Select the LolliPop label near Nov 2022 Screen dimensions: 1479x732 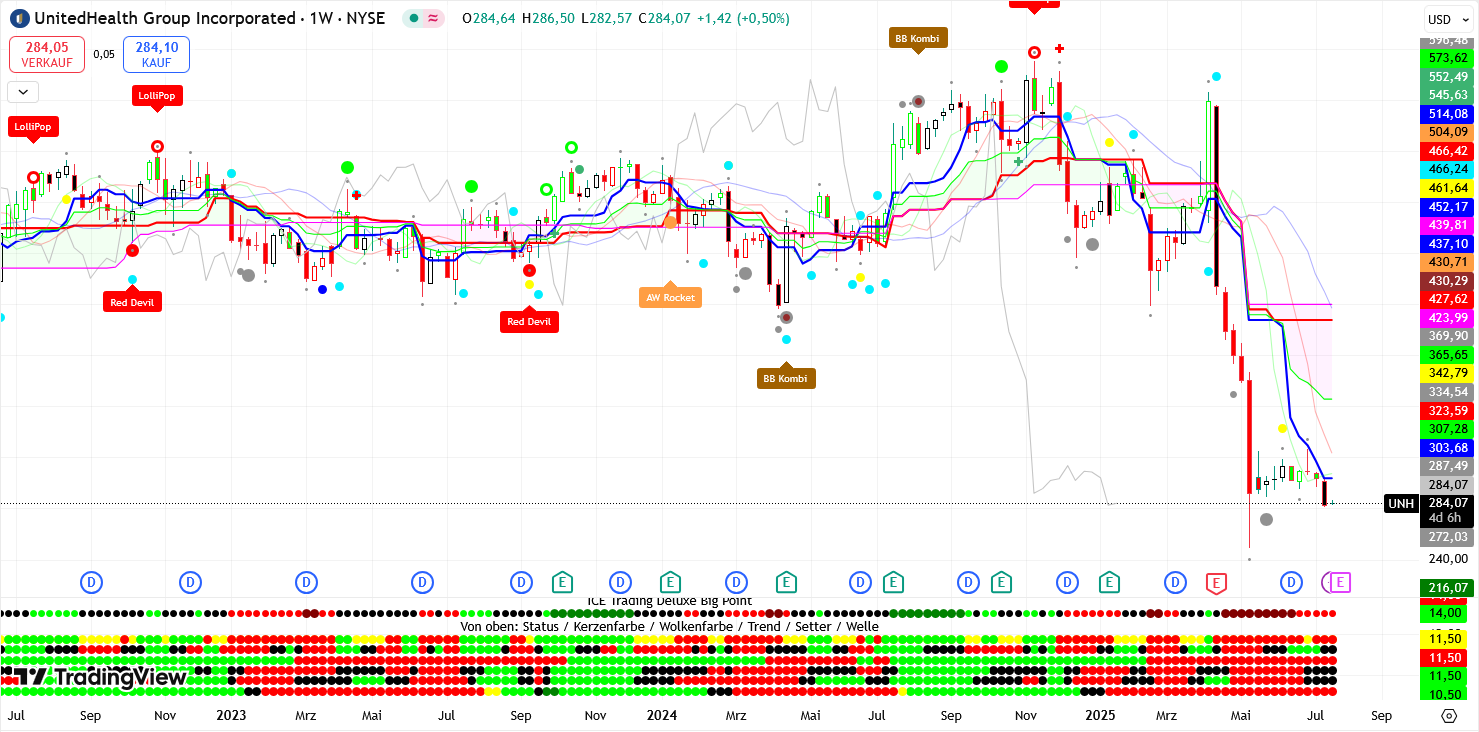tap(157, 96)
